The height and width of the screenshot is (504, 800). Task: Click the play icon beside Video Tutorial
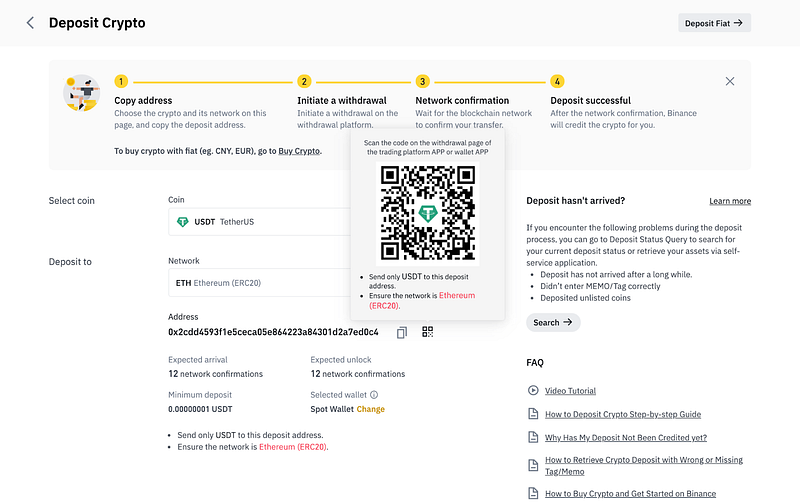point(533,390)
